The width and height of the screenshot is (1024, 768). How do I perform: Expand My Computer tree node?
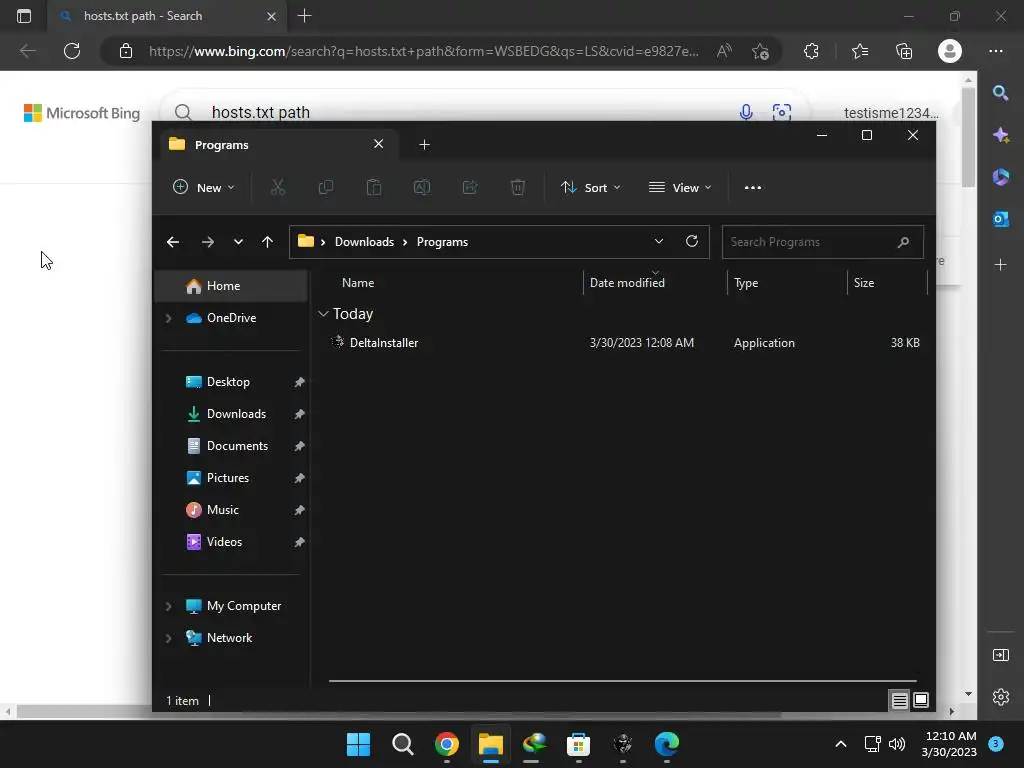click(168, 606)
